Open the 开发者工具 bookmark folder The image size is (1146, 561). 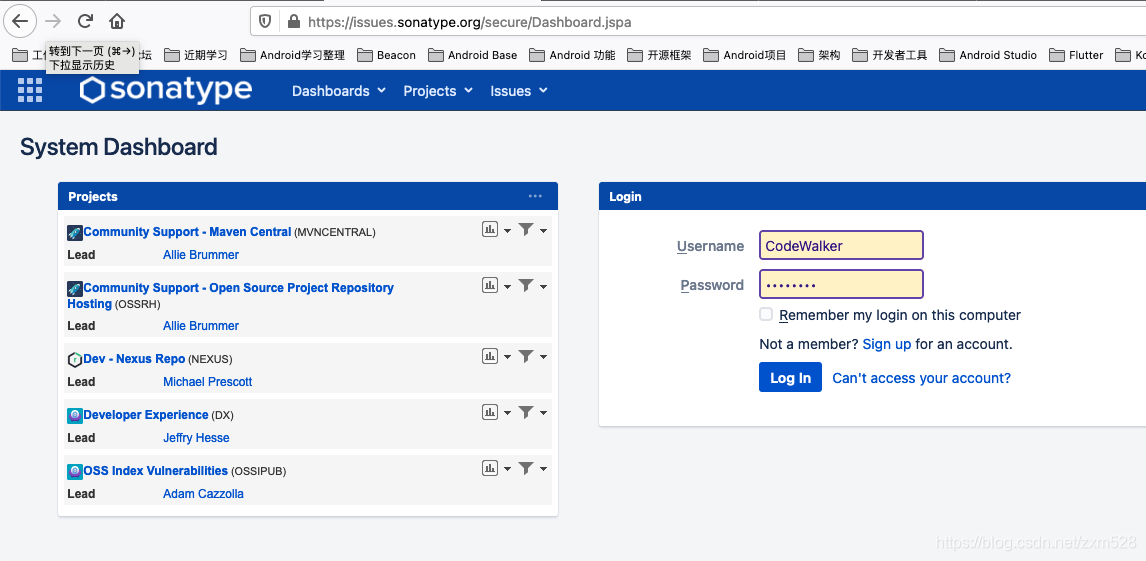(889, 55)
